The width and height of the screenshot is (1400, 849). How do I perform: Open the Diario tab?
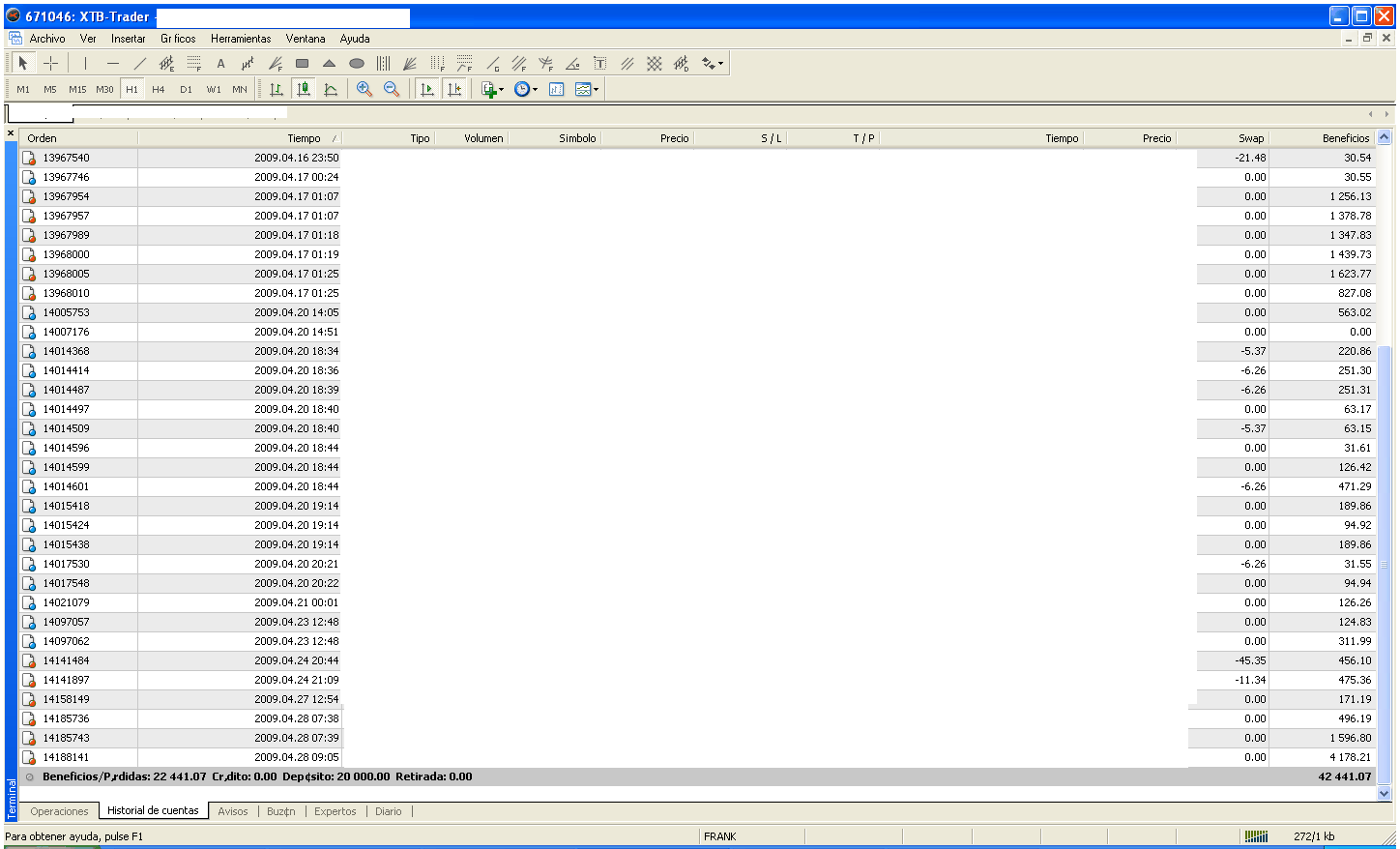click(x=388, y=811)
